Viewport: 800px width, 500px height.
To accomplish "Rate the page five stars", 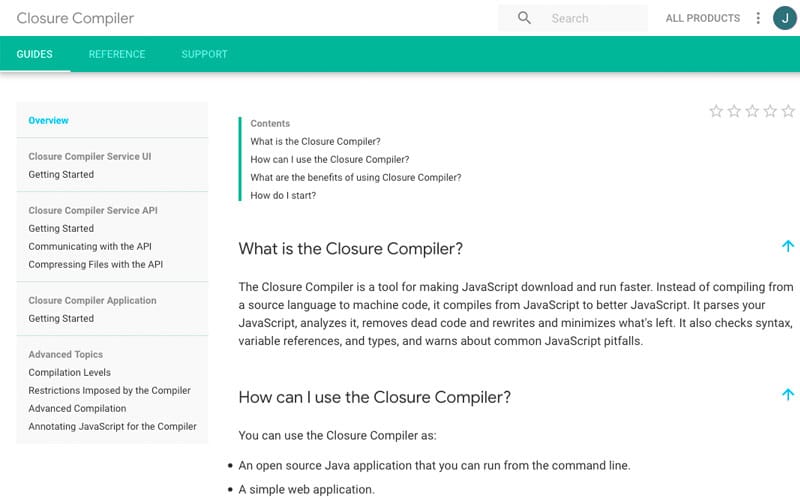I will tap(788, 111).
